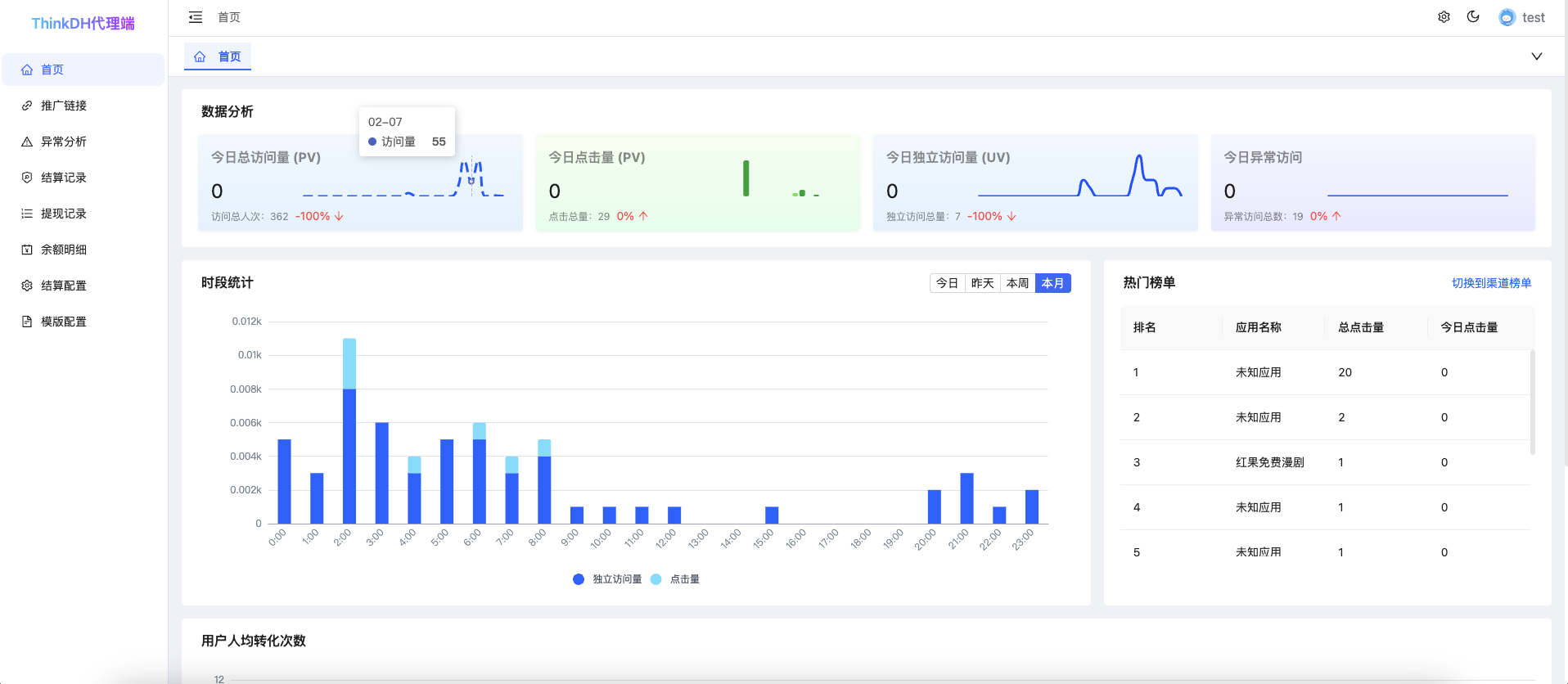Click the 异常分析 warning triangle icon

point(27,142)
